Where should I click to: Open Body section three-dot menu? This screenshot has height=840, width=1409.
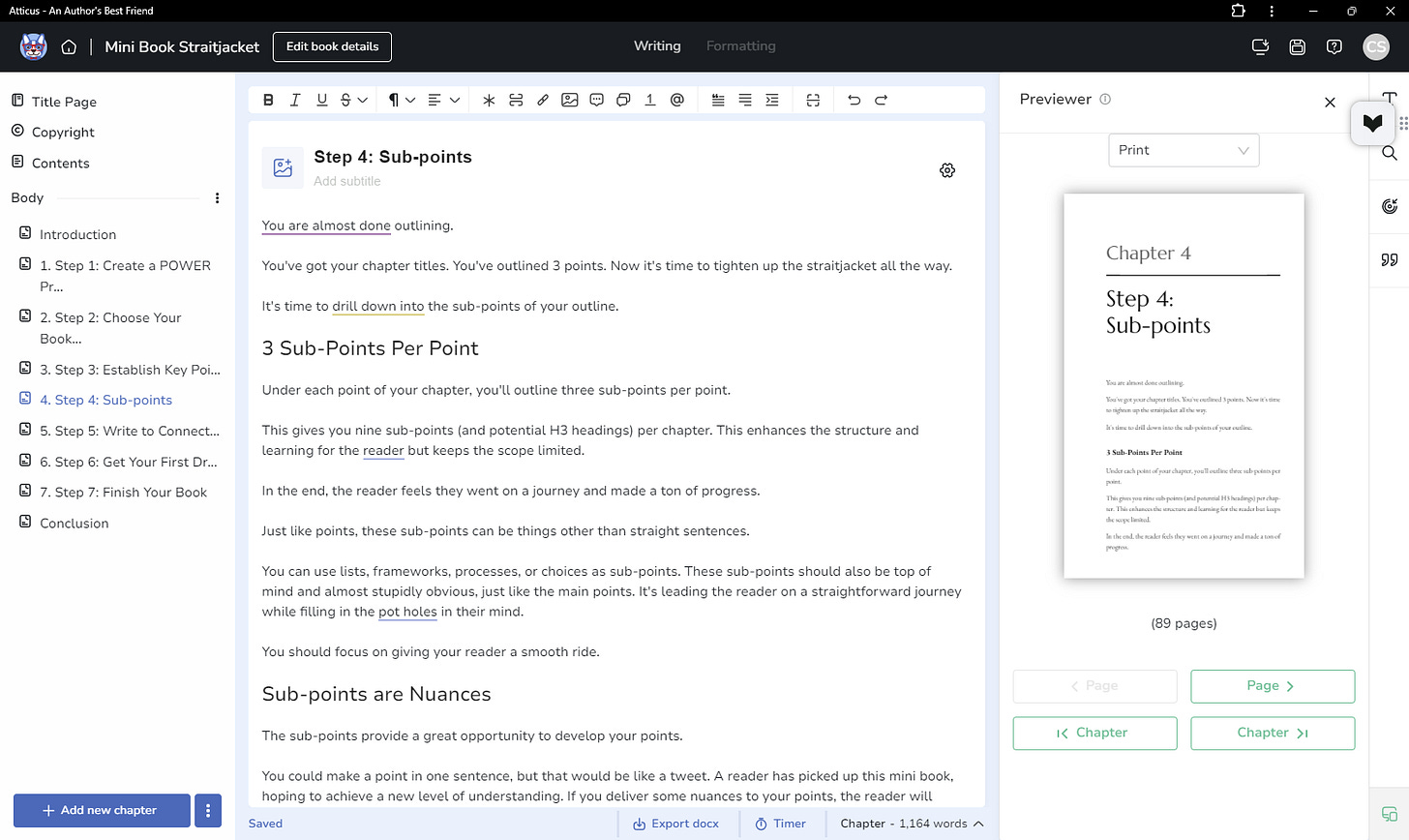(217, 197)
